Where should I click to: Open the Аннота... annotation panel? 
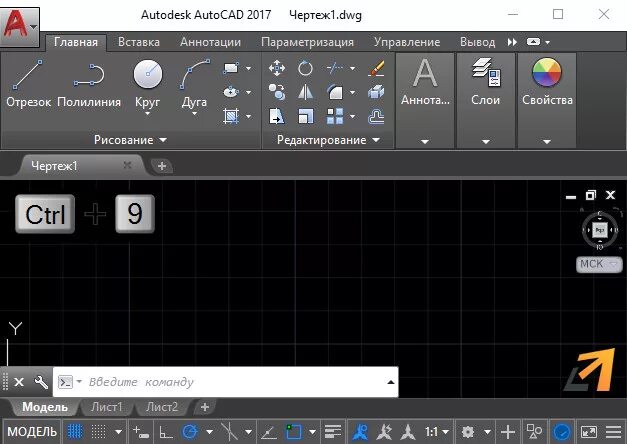pyautogui.click(x=425, y=100)
